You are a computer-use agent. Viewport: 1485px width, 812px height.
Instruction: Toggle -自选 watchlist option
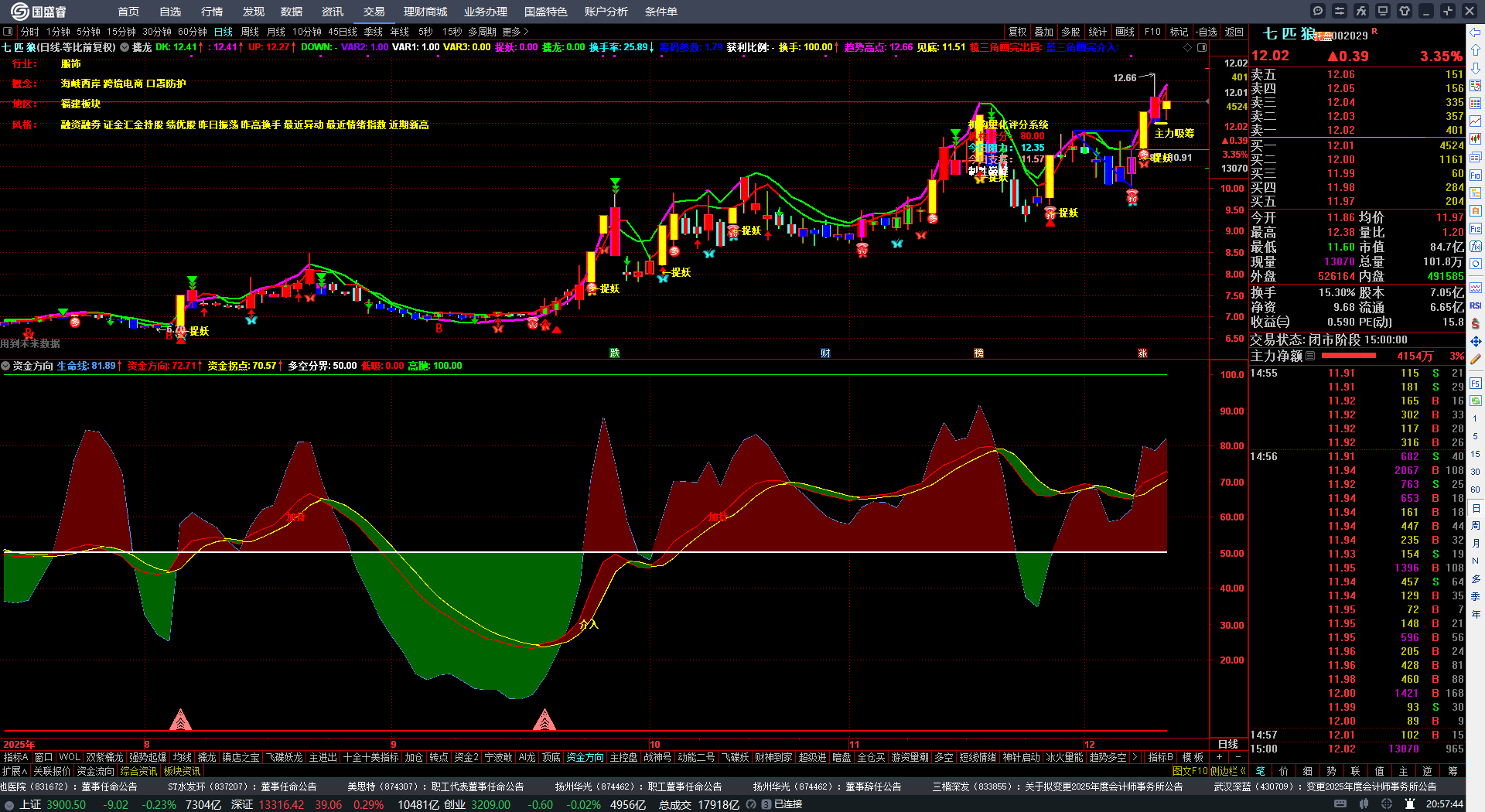click(x=1207, y=32)
